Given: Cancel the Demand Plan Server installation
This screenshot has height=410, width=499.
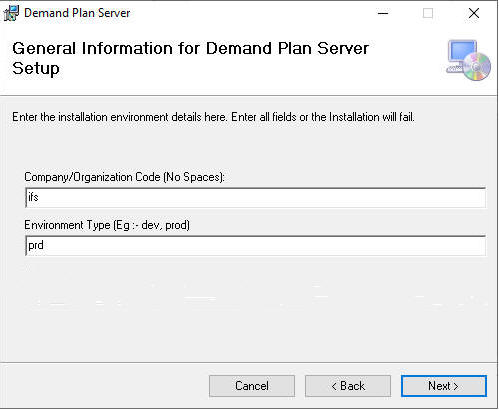Looking at the screenshot, I should (252, 386).
